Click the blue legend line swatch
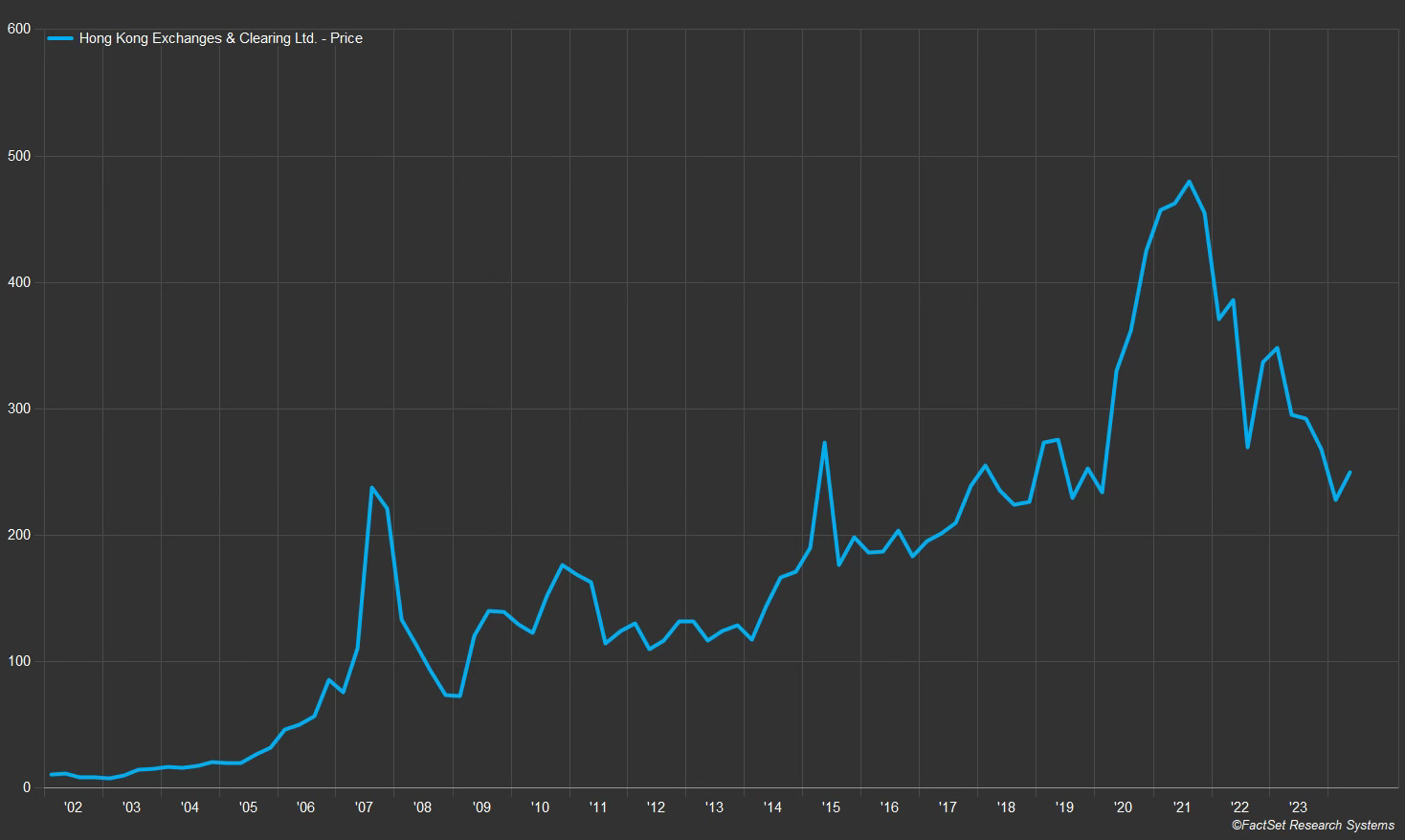 pyautogui.click(x=60, y=38)
